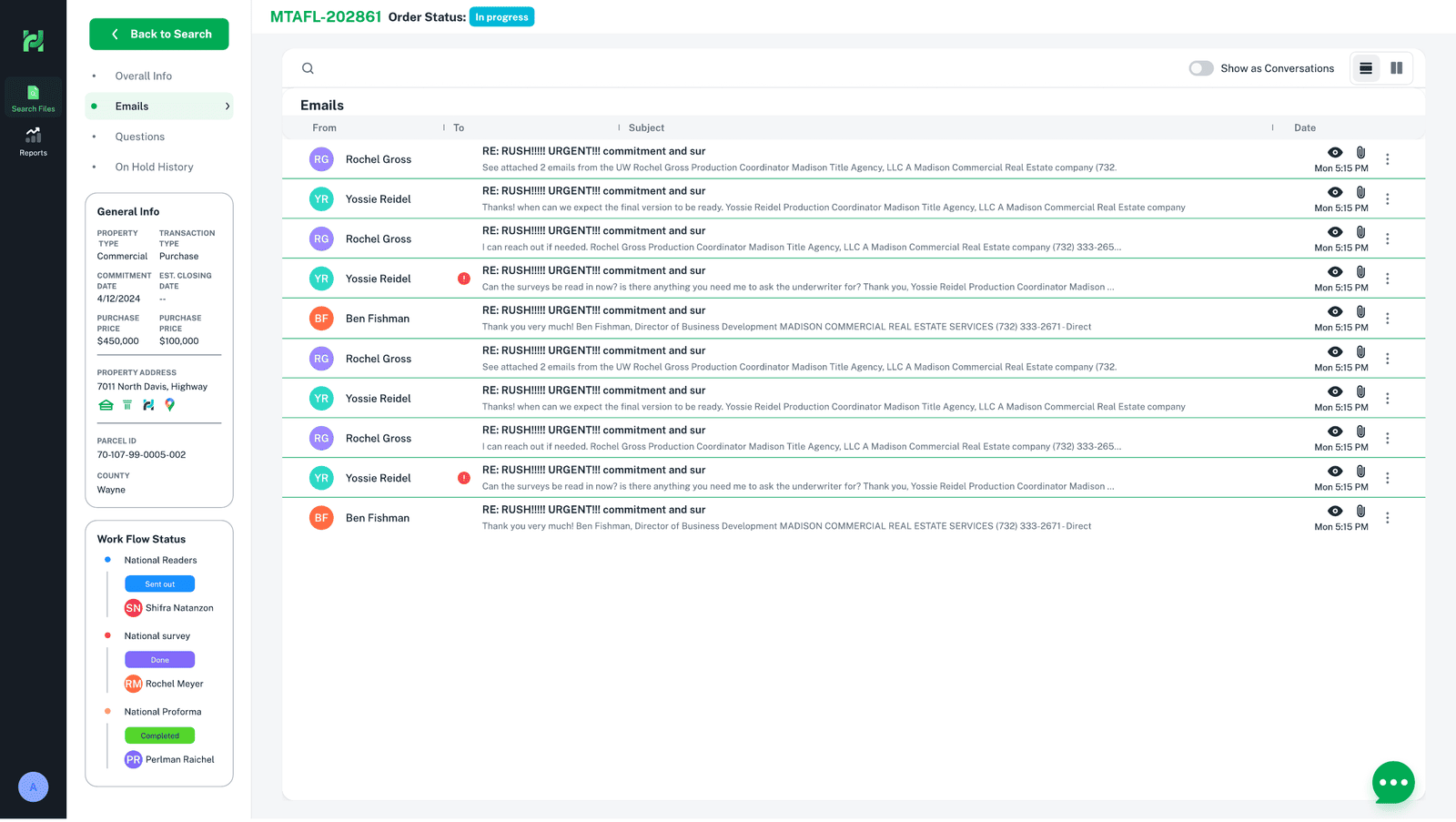
Task: Open the Search Files sidebar icon
Action: pos(33,98)
